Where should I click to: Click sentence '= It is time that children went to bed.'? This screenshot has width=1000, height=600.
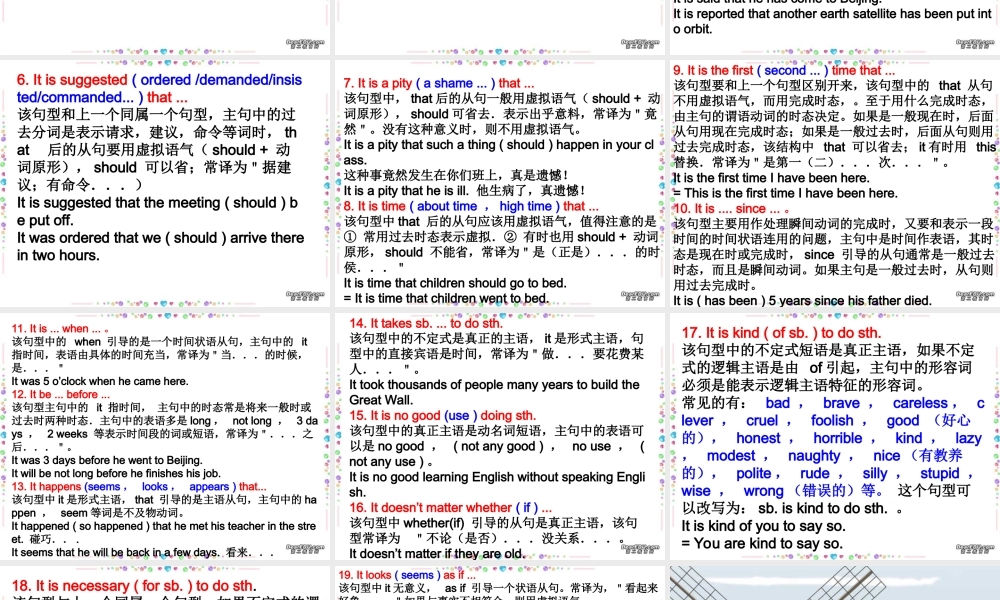(x=446, y=298)
